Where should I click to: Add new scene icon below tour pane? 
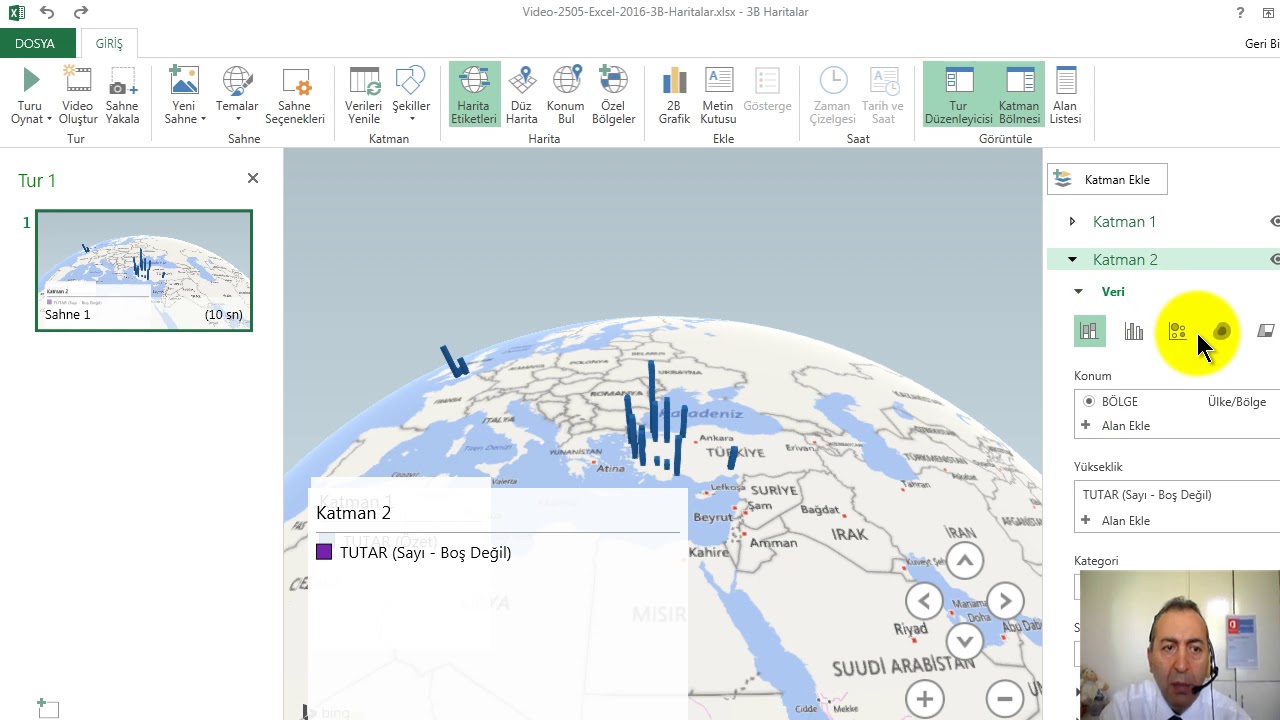pyautogui.click(x=48, y=708)
